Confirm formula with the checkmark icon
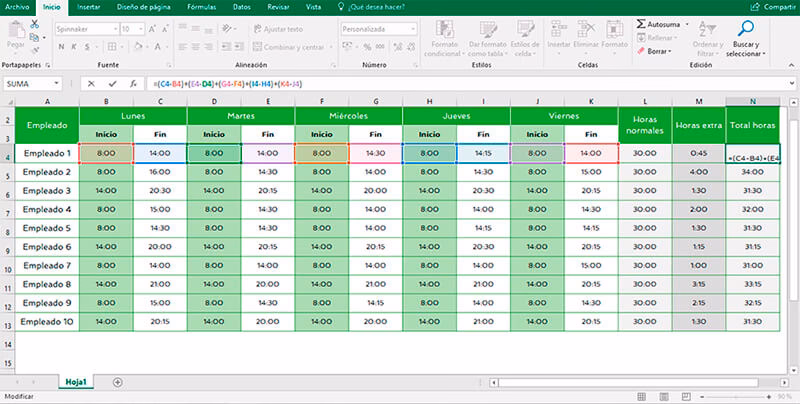 [112, 84]
